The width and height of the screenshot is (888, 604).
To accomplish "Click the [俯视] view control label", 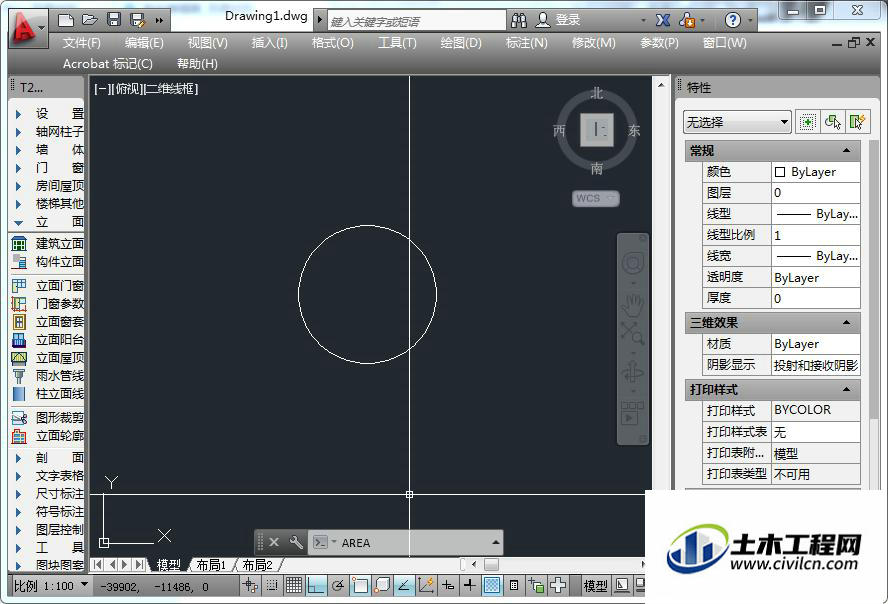I will [x=127, y=89].
